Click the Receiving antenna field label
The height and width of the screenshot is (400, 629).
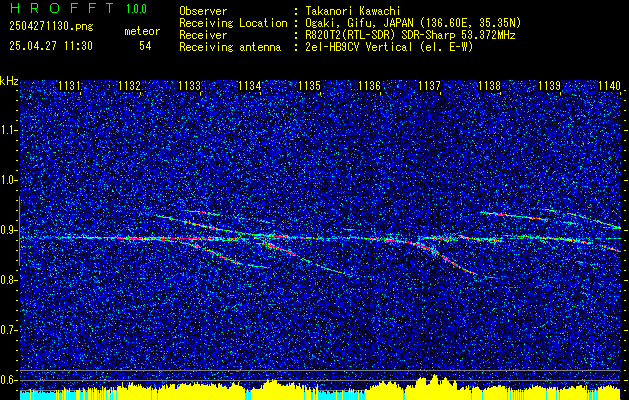pyautogui.click(x=230, y=47)
